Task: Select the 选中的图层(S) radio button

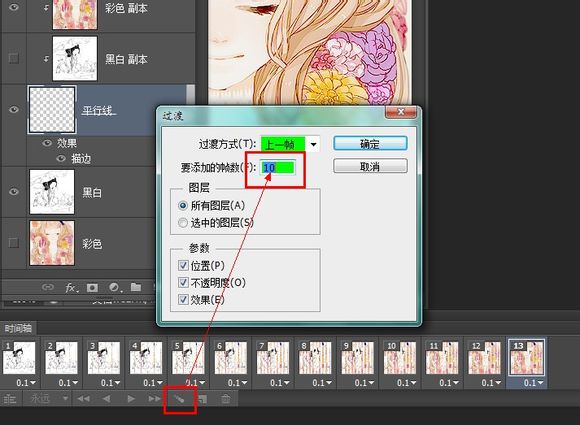Action: [x=183, y=223]
